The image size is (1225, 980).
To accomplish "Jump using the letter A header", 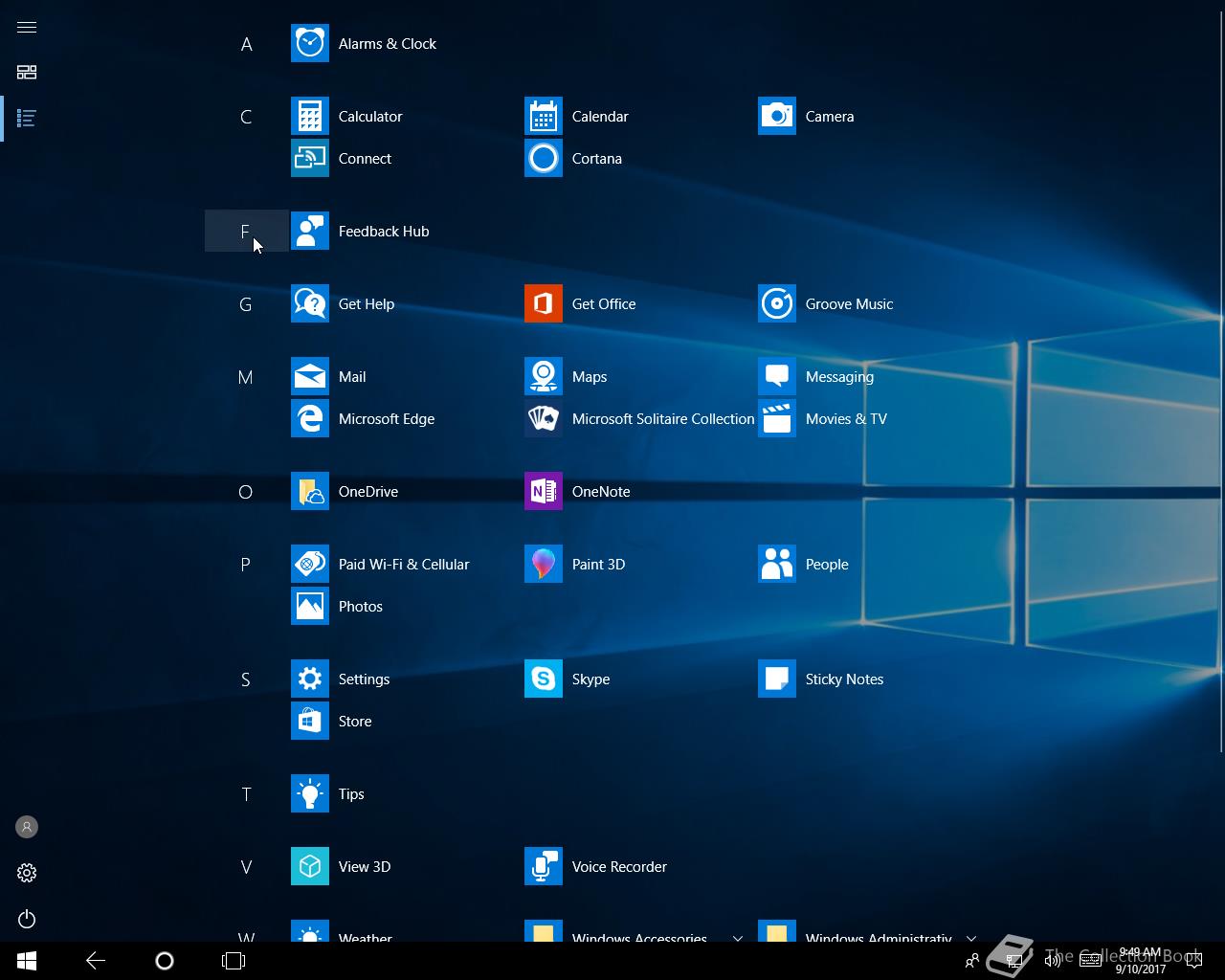I will [x=246, y=44].
